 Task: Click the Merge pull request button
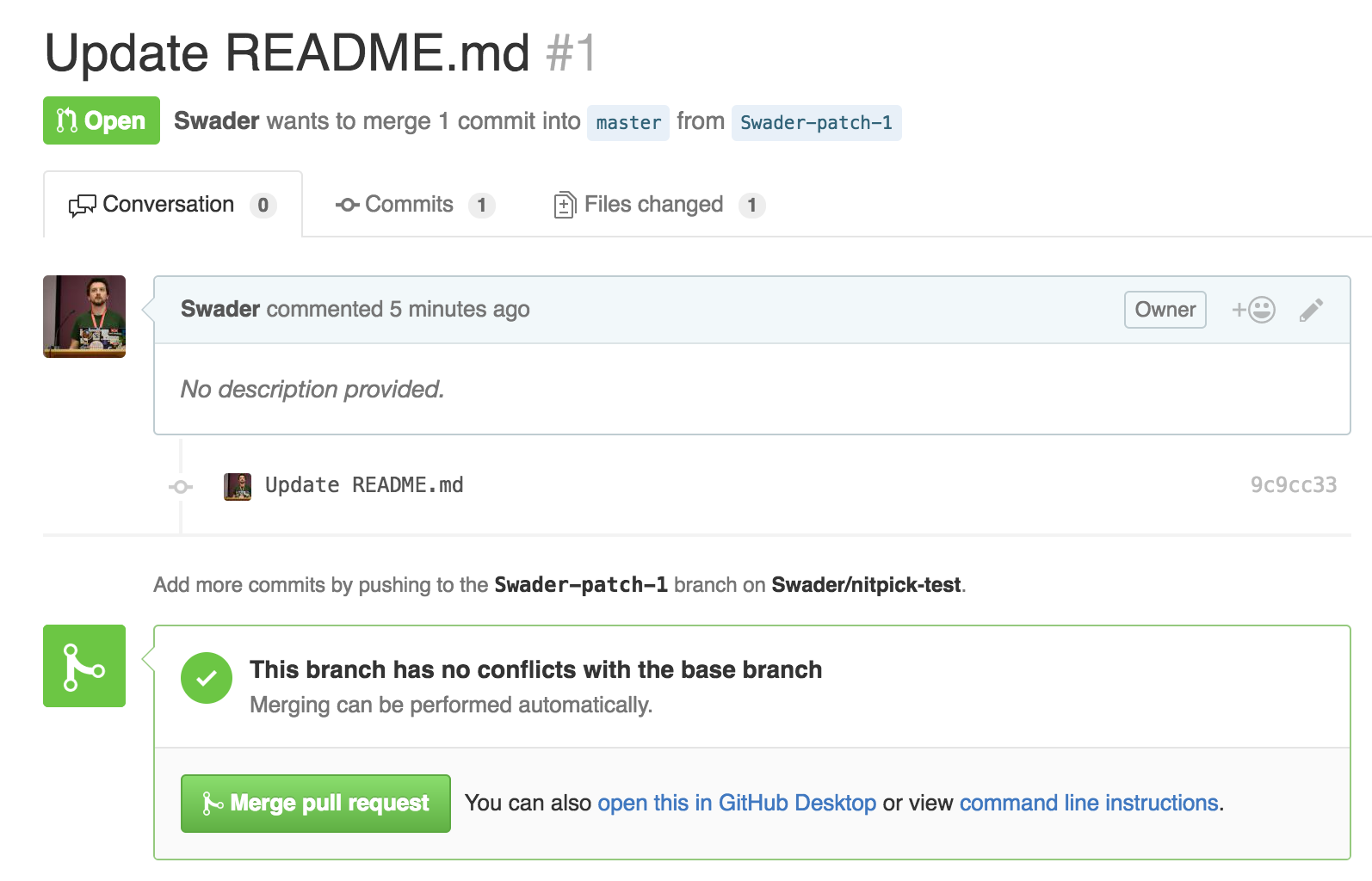(x=316, y=804)
